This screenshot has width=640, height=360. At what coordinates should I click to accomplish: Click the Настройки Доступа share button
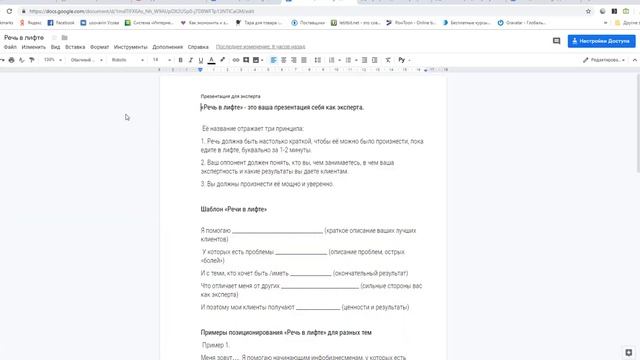point(601,41)
